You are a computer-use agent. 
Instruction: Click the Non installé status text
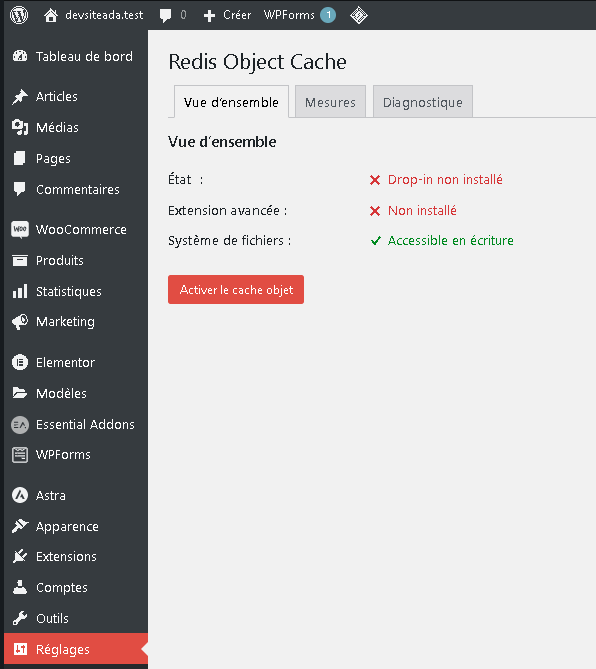pos(422,210)
